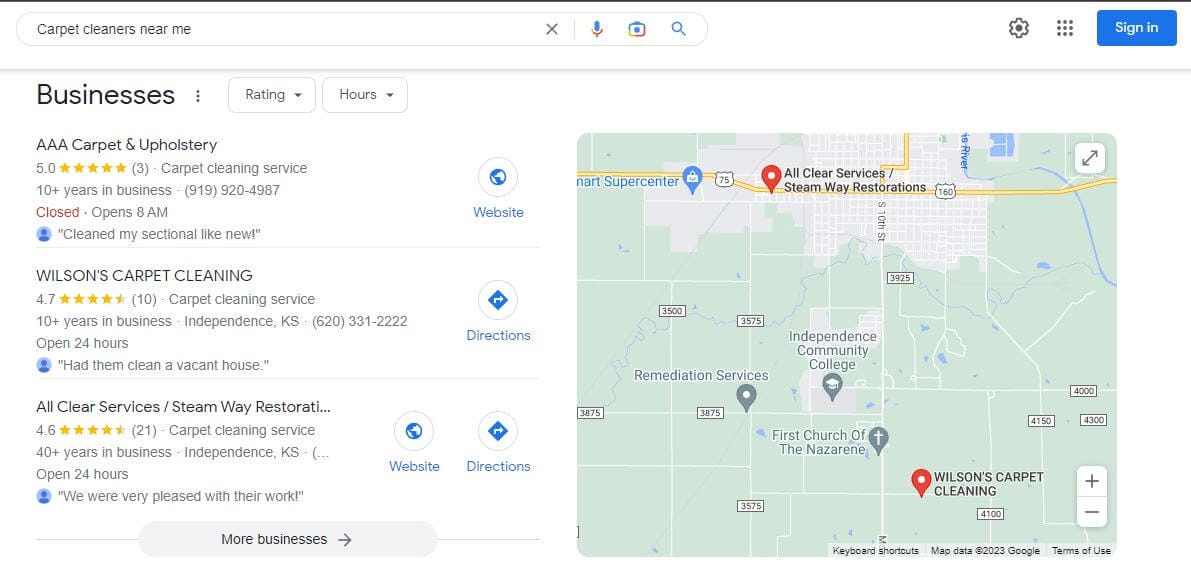The height and width of the screenshot is (579, 1191).
Task: Start voice search with the microphone icon
Action: click(x=597, y=29)
